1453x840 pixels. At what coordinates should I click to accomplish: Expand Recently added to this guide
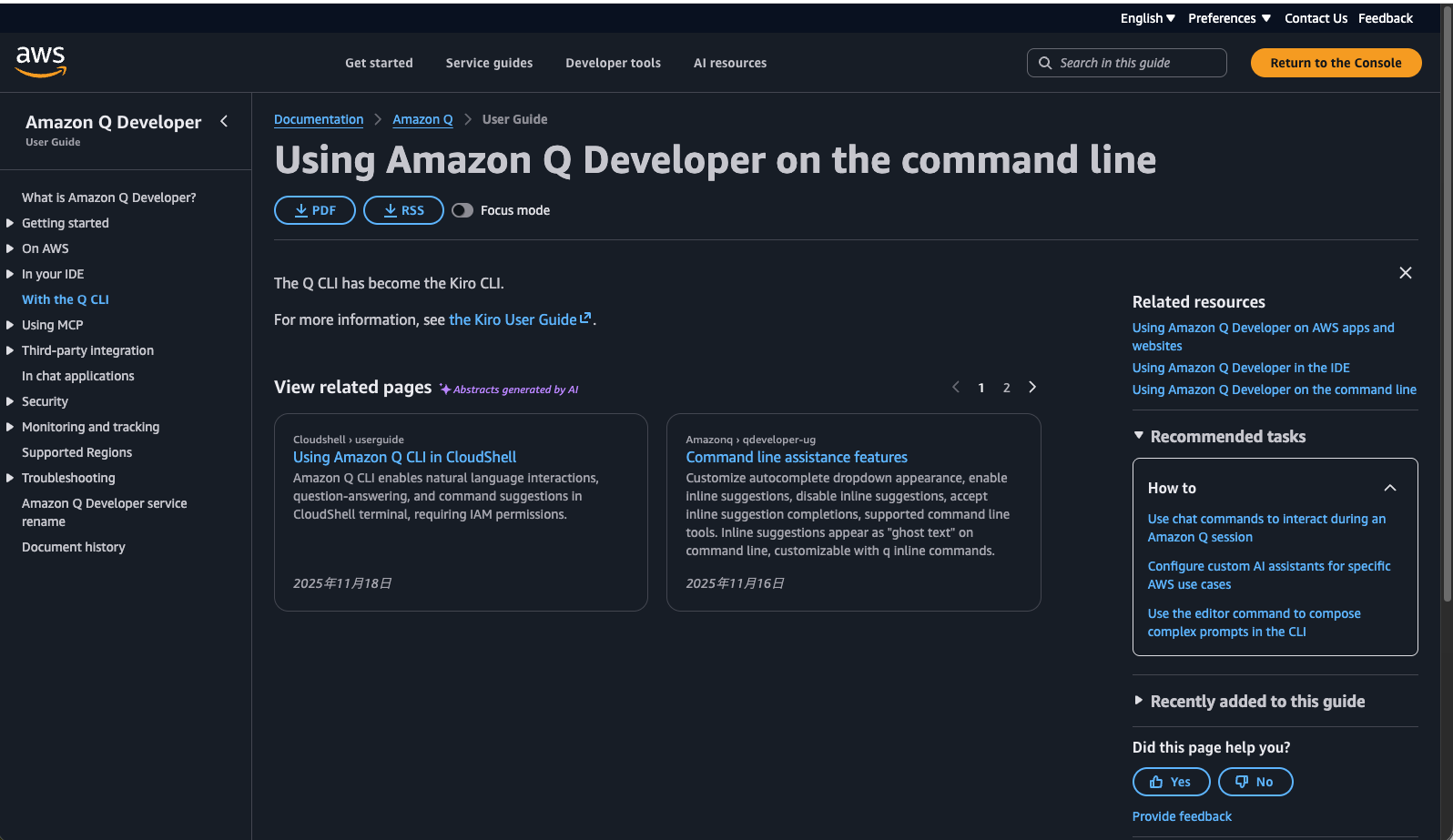[1138, 701]
